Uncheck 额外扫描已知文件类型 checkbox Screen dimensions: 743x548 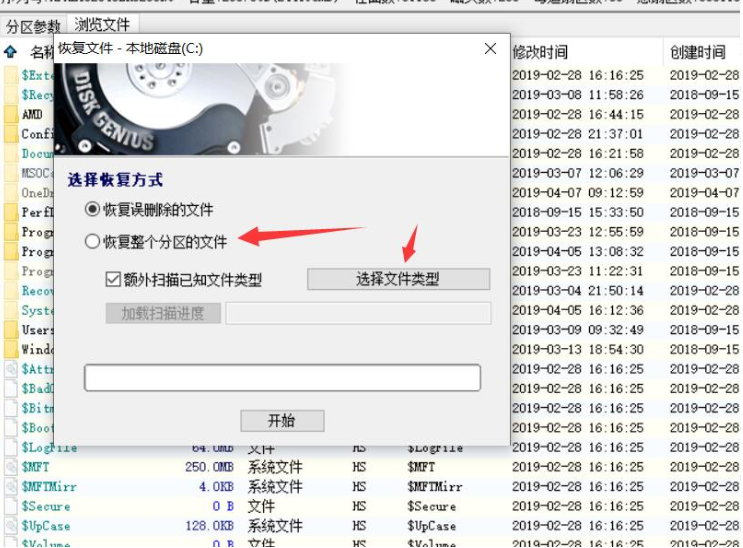point(113,279)
